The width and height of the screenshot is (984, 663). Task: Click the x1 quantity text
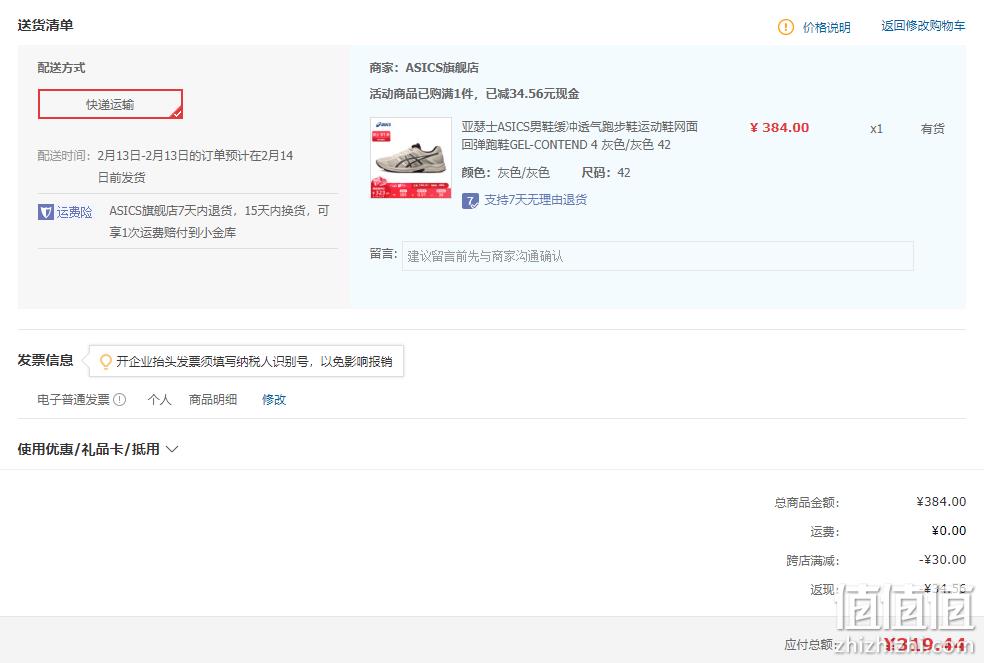tap(876, 129)
